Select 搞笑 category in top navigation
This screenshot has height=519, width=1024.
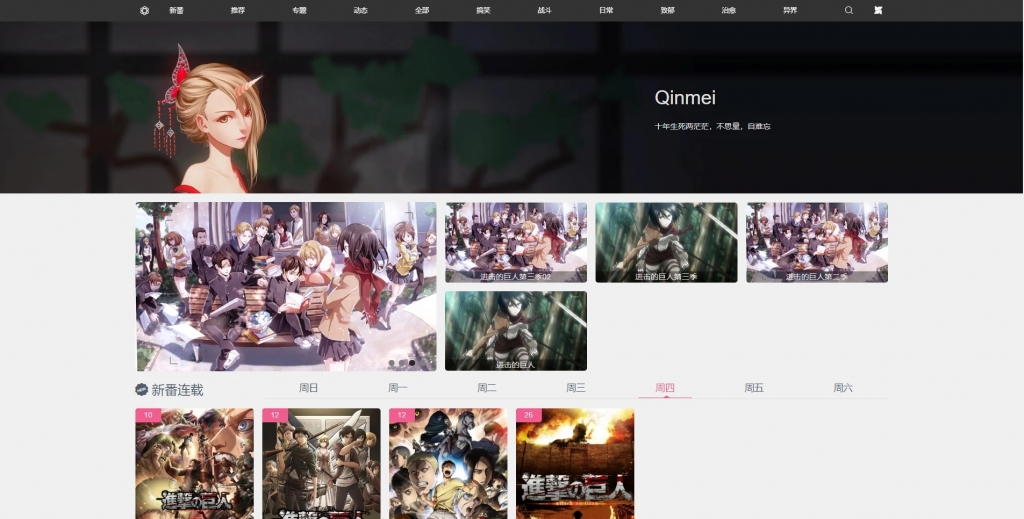pos(483,10)
